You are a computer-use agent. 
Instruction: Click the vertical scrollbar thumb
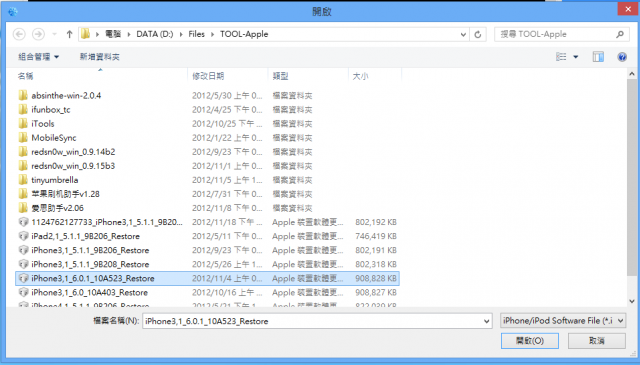(632, 178)
